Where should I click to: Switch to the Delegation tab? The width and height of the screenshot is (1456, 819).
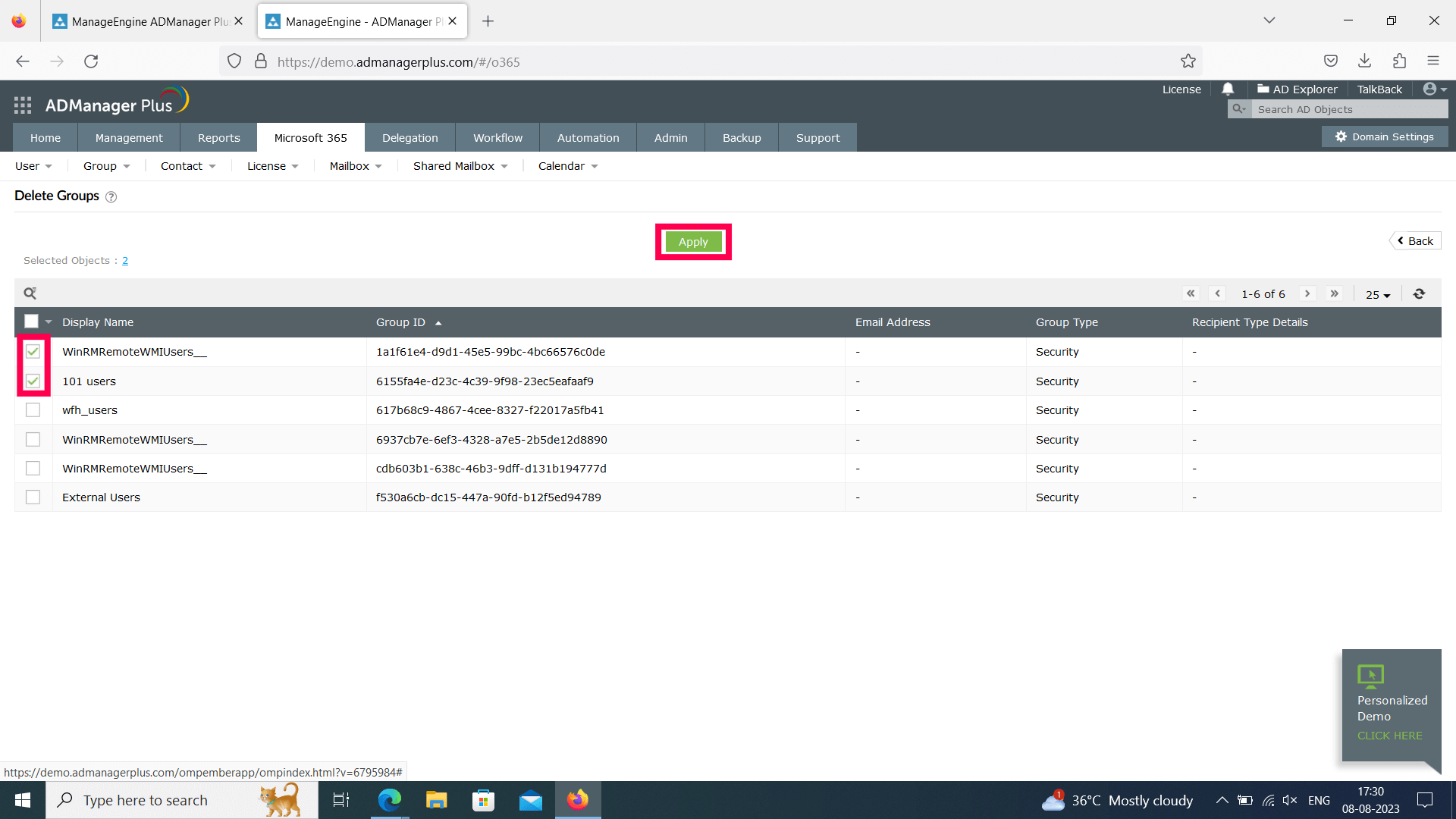coord(409,138)
